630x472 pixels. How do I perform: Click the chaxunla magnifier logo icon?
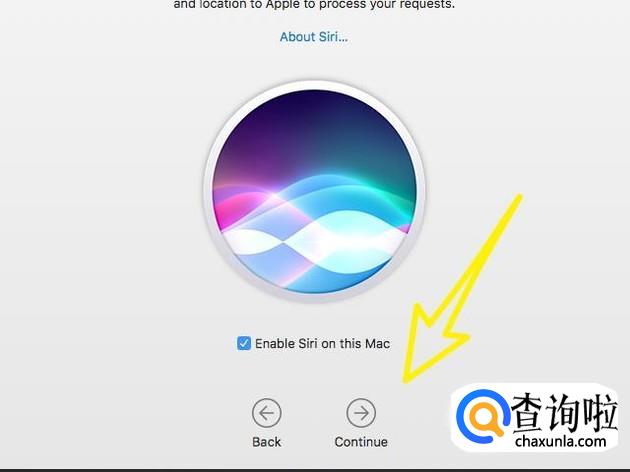click(483, 417)
